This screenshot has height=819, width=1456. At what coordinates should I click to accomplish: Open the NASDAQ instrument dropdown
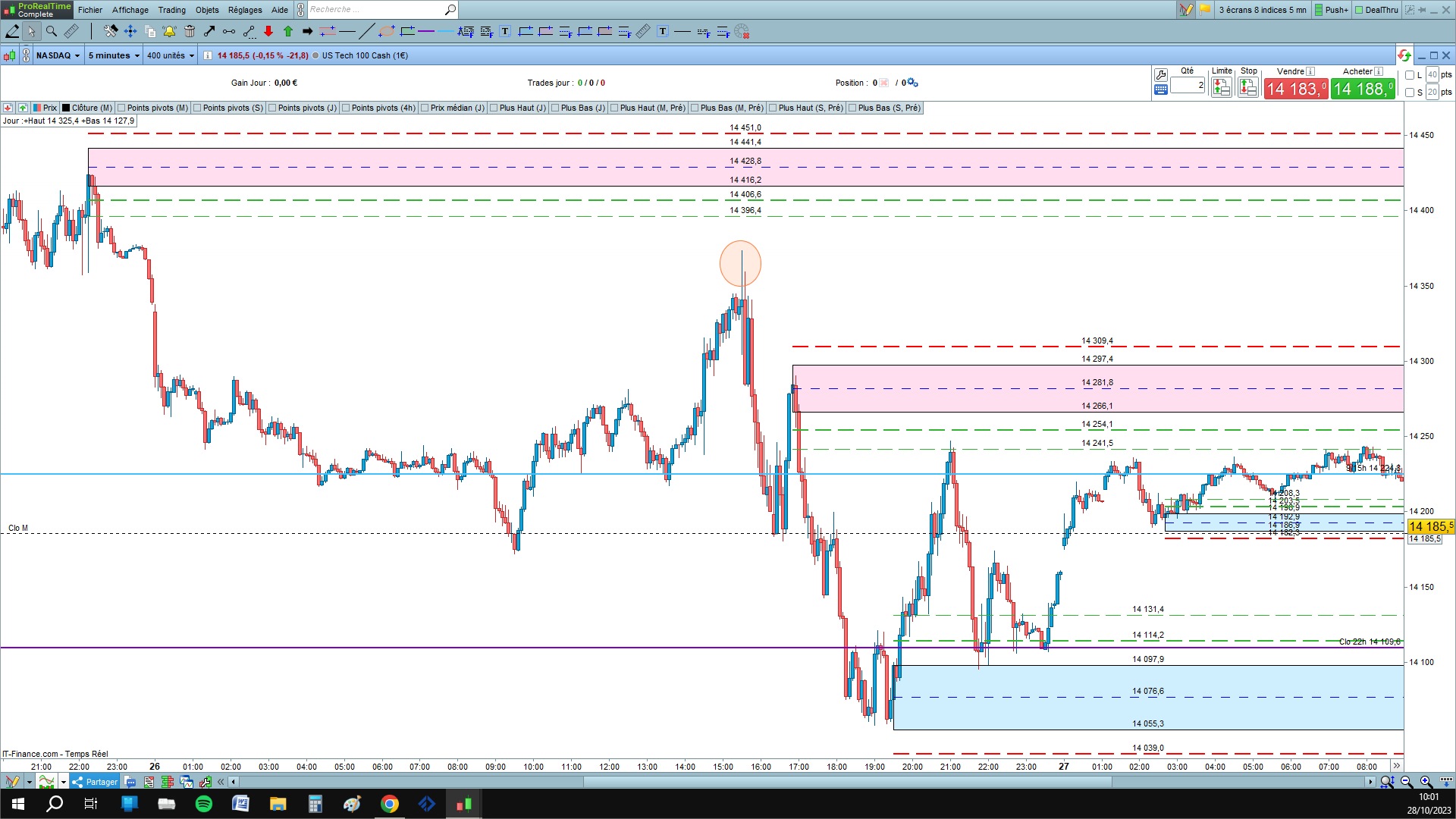click(x=58, y=55)
